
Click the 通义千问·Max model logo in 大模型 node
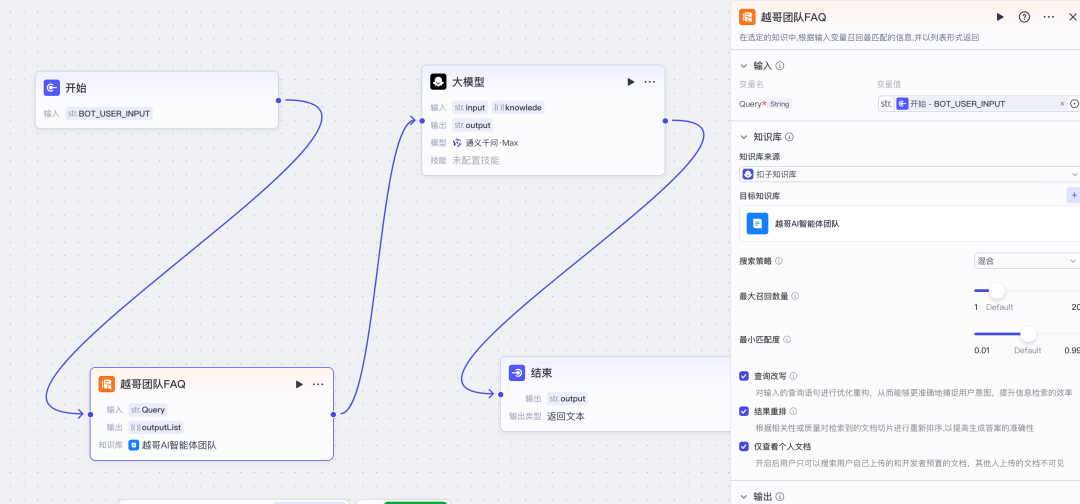457,143
